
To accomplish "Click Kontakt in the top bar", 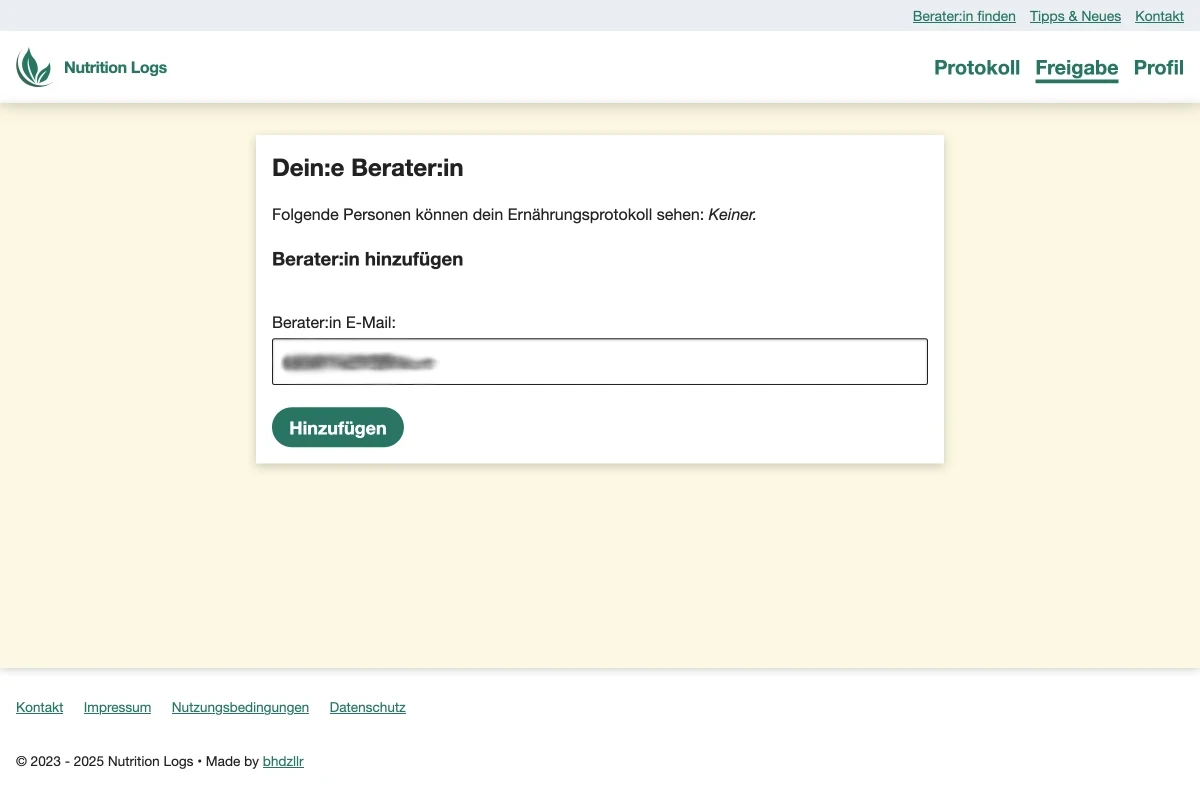I will click(1159, 16).
